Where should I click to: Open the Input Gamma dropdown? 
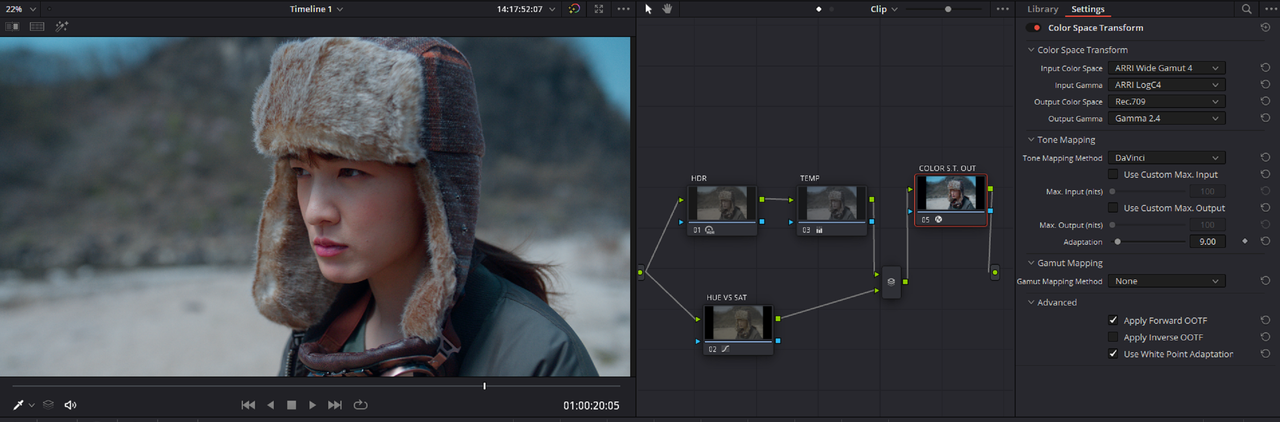[1167, 85]
